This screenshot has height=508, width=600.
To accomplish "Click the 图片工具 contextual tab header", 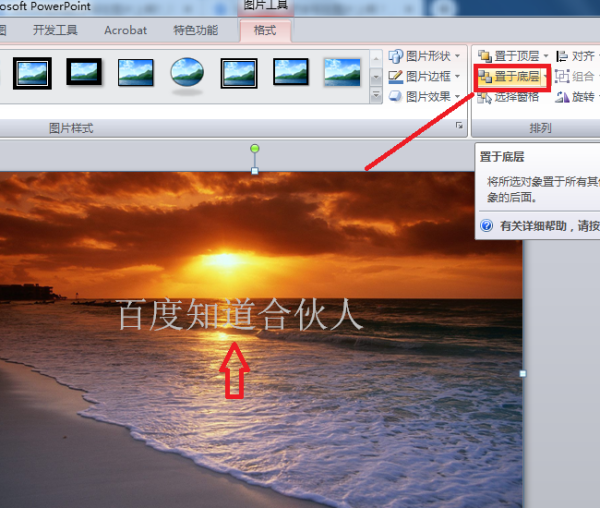I will [266, 5].
